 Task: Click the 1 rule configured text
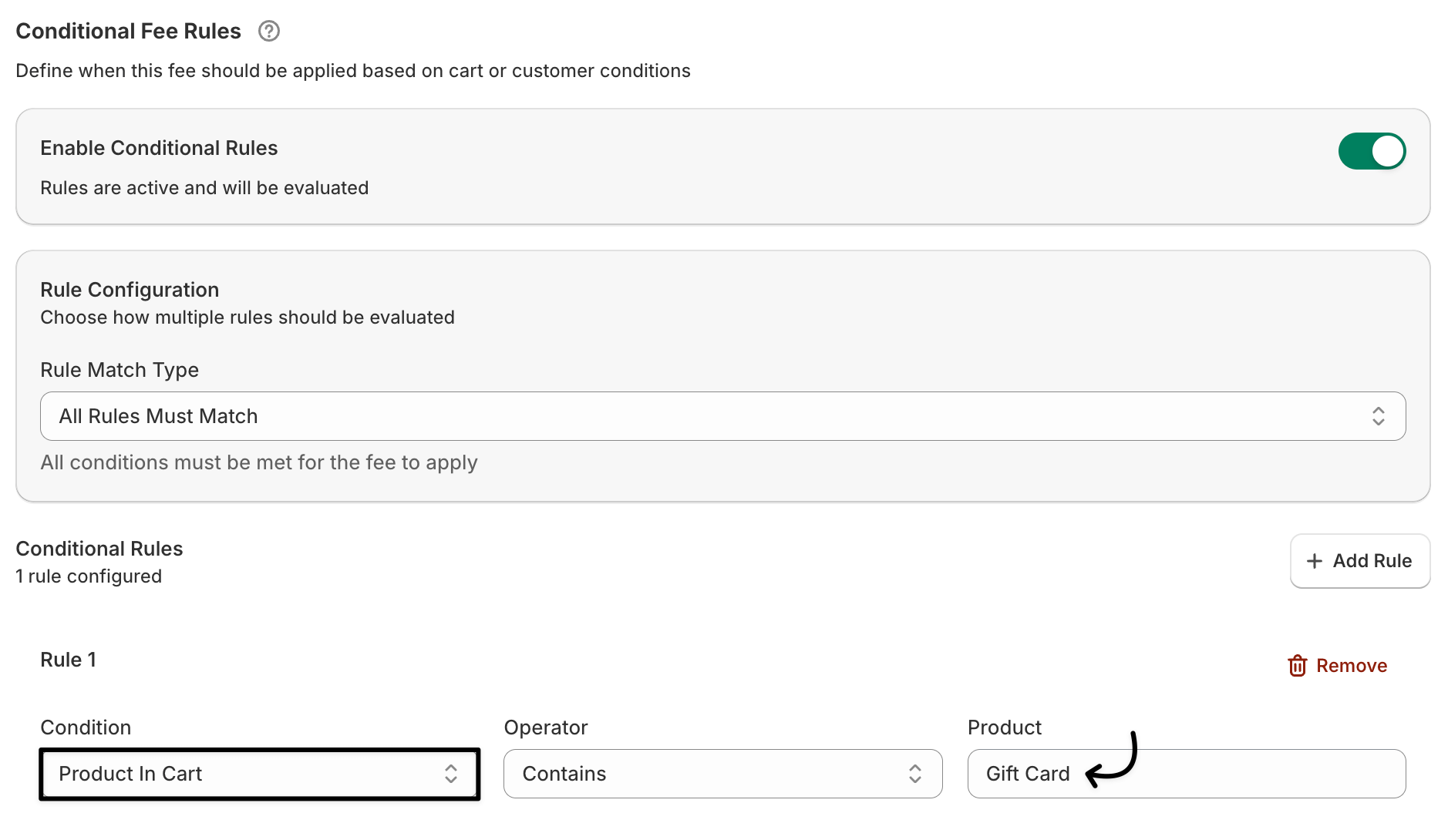[x=89, y=576]
